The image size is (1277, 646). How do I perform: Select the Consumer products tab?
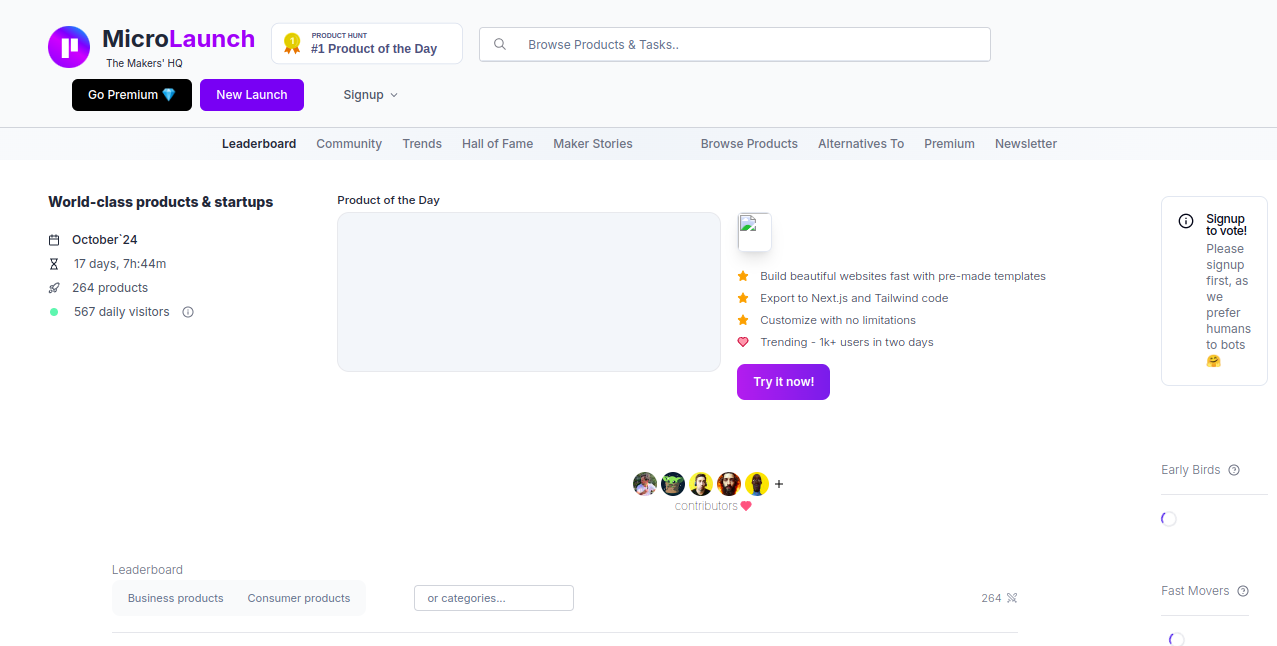pos(299,598)
